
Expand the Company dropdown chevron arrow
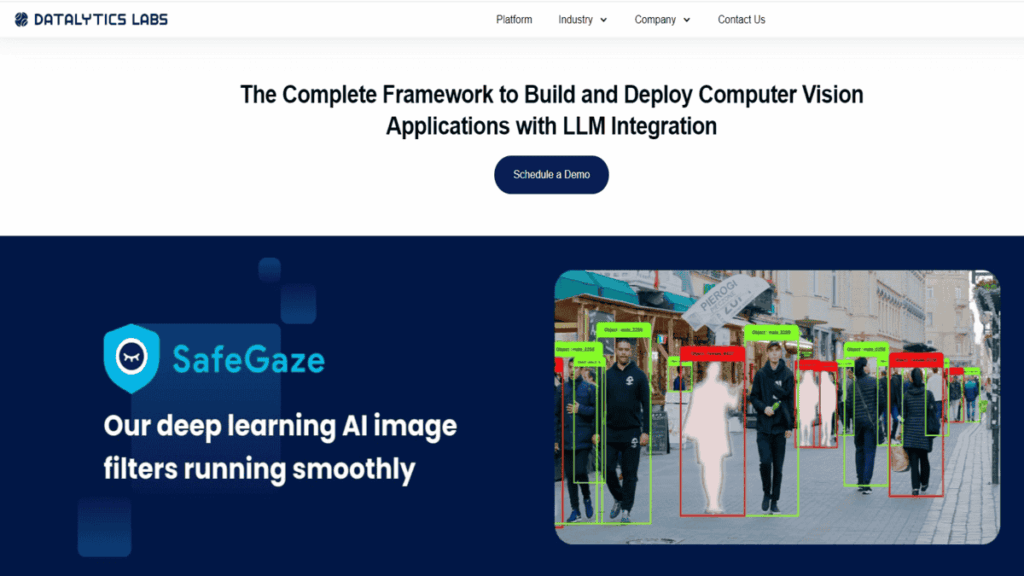686,20
